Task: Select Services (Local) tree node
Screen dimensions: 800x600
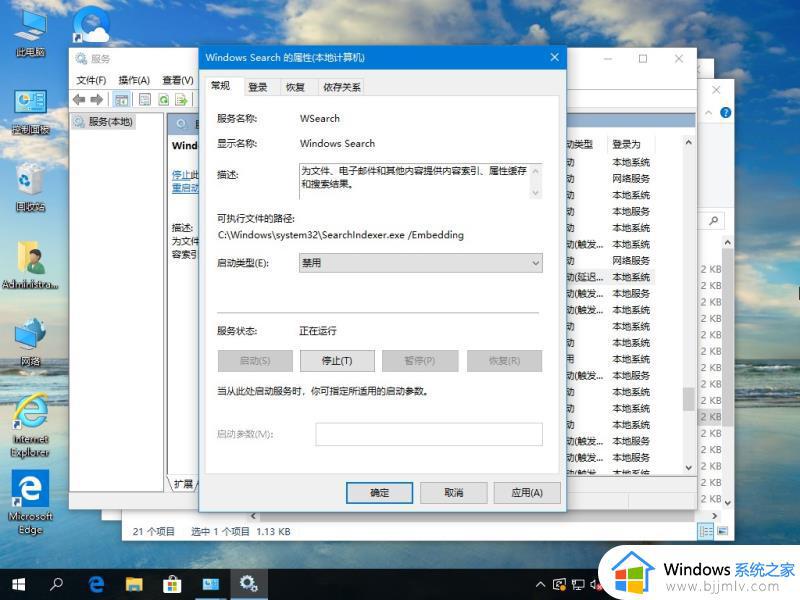Action: (103, 121)
